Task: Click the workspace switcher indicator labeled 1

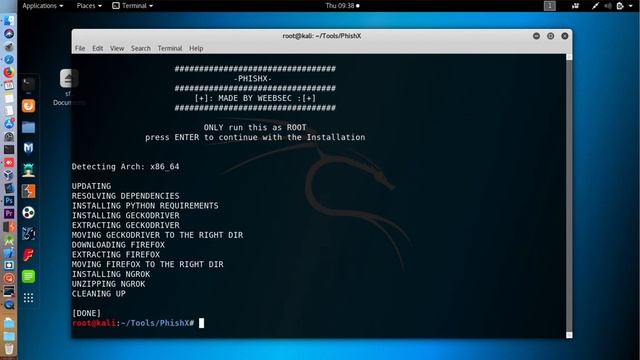Action: tap(550, 6)
